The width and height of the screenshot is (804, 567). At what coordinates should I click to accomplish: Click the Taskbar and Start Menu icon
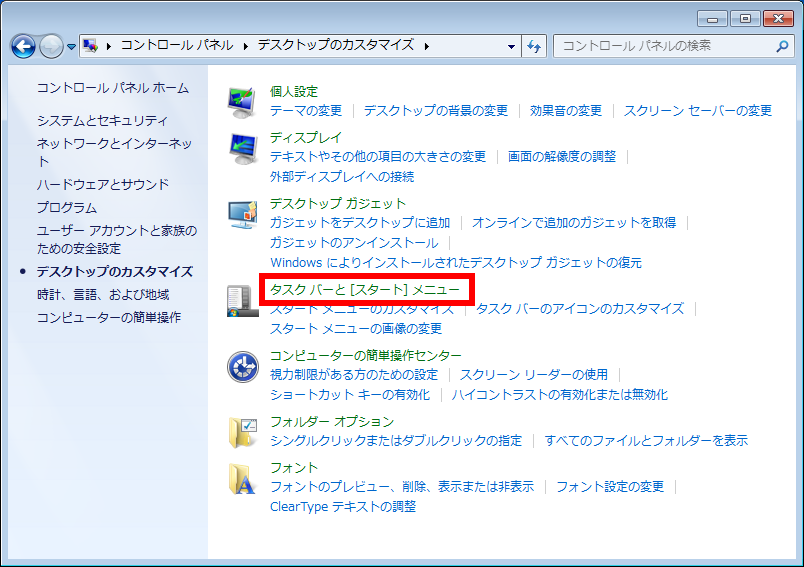click(x=242, y=300)
